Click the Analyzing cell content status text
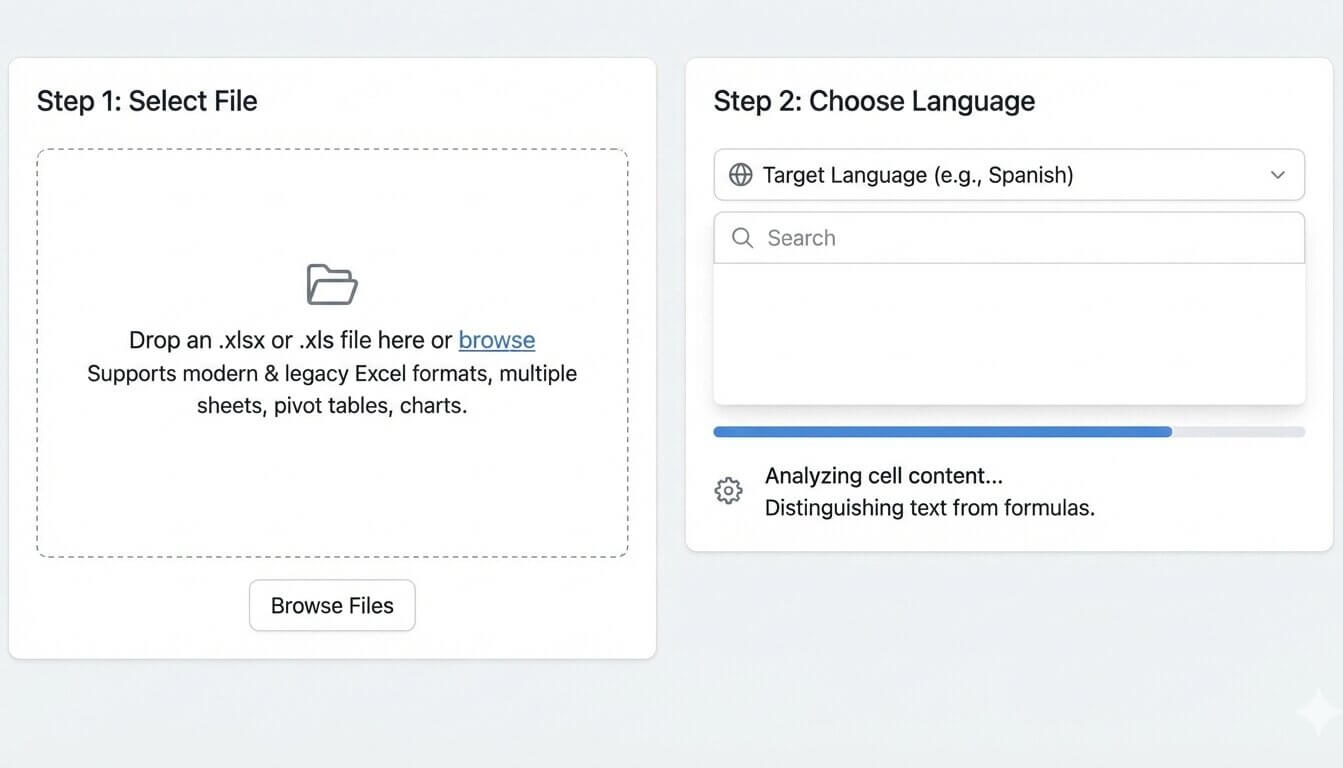Image resolution: width=1343 pixels, height=768 pixels. click(883, 476)
